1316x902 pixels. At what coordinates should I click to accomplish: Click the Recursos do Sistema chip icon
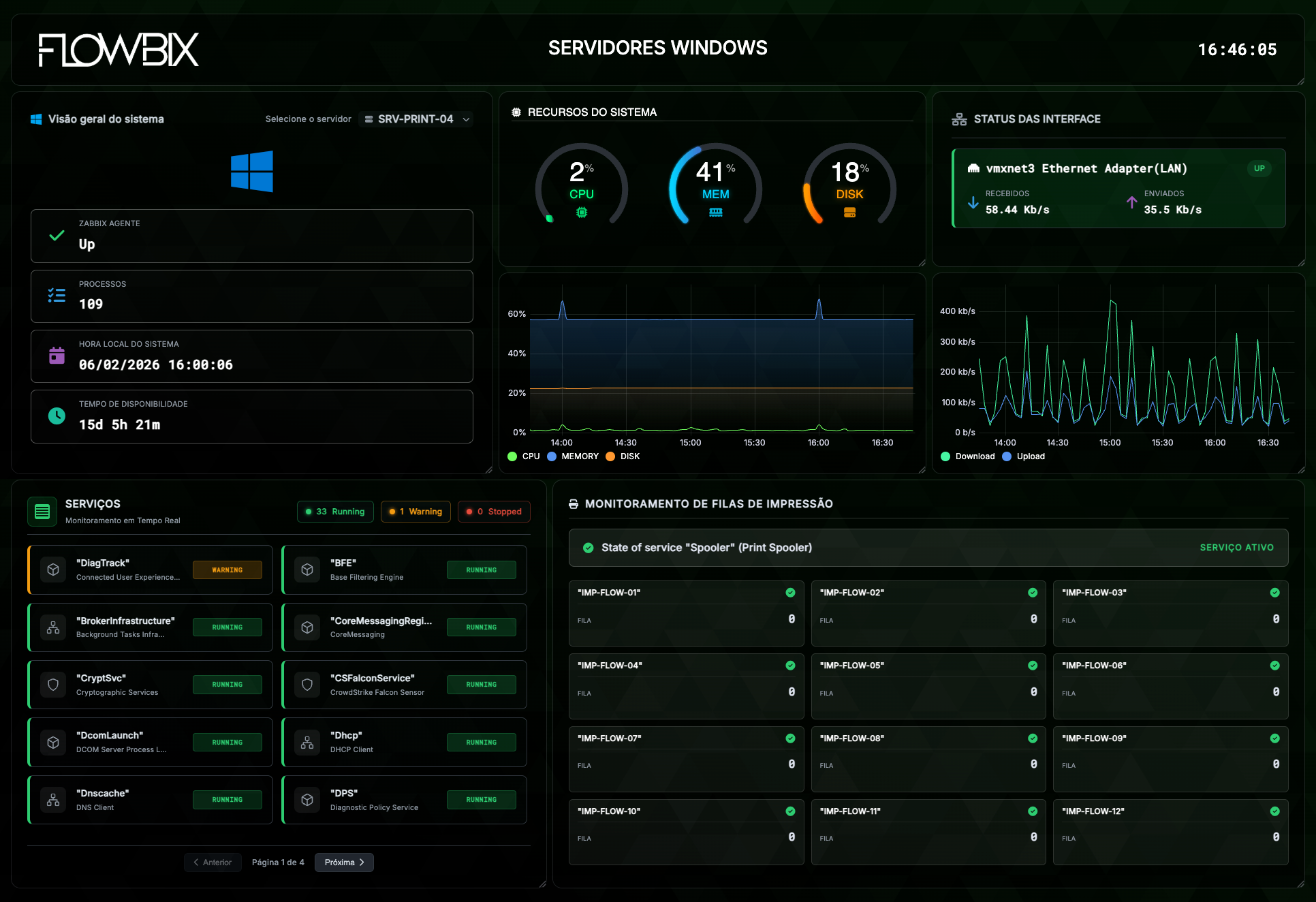point(516,112)
